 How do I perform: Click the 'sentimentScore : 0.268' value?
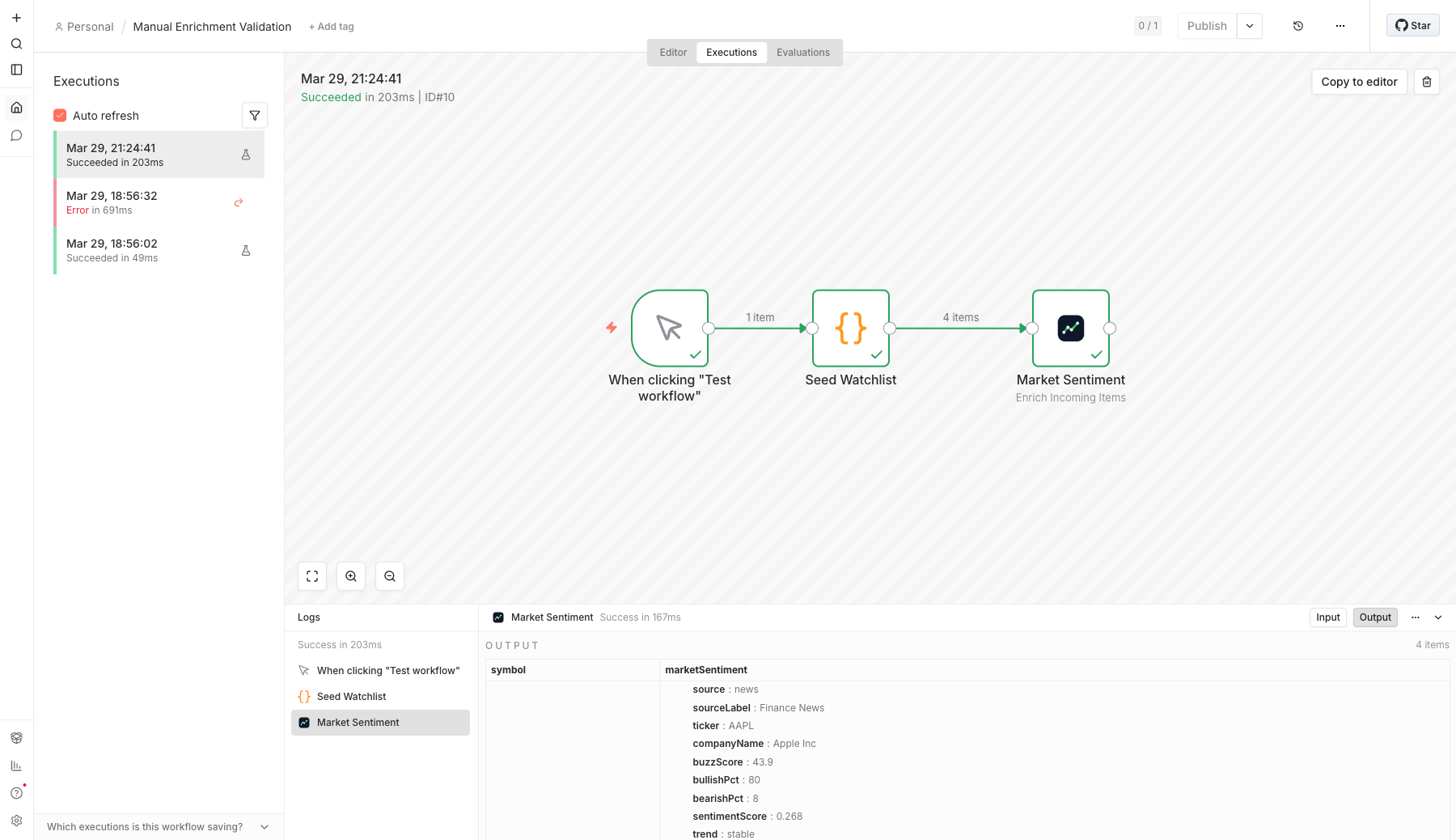(x=747, y=817)
